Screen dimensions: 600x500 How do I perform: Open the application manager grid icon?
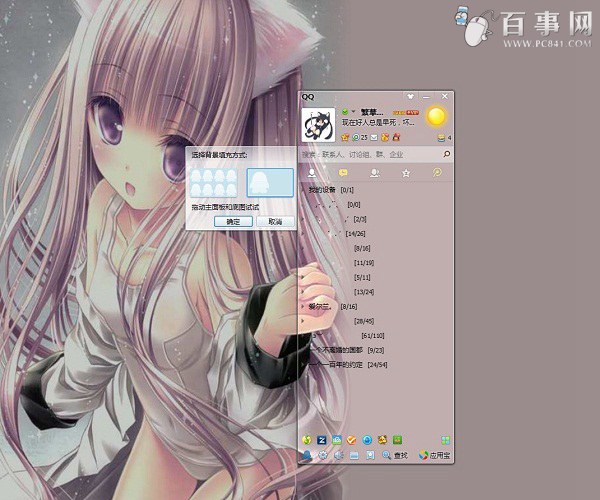pyautogui.click(x=445, y=440)
